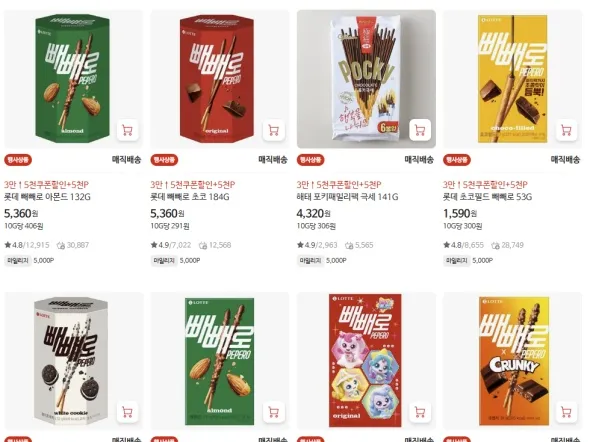This screenshot has height=442, width=590.
Task: Add green almond Pepero box to cart
Action: (x=274, y=412)
